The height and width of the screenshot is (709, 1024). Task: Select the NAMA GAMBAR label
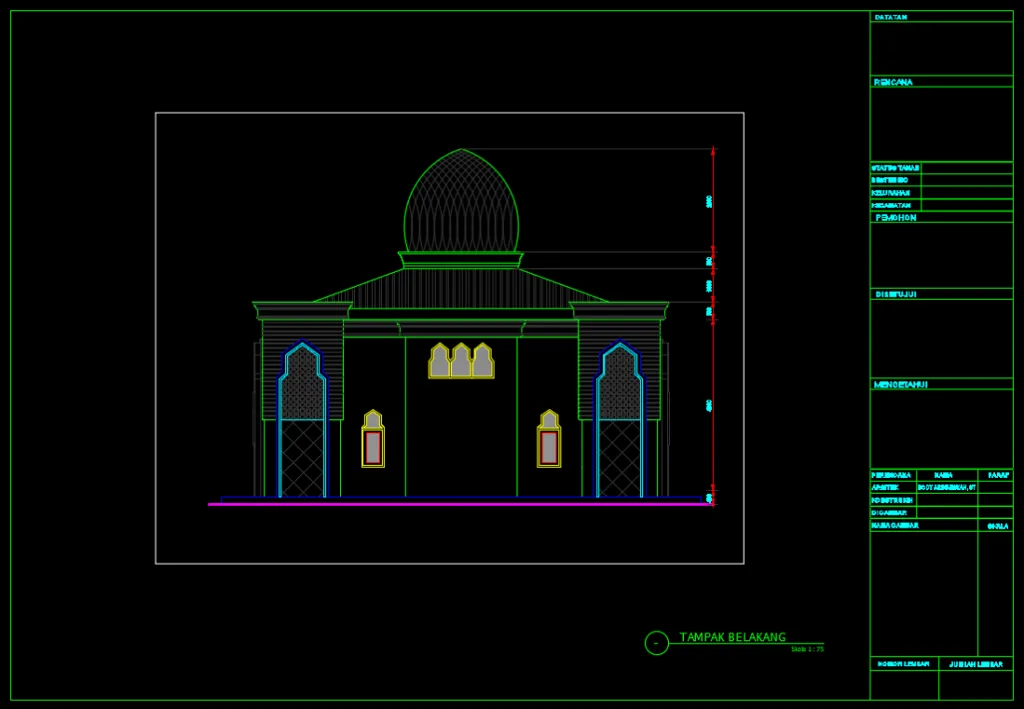tap(895, 525)
